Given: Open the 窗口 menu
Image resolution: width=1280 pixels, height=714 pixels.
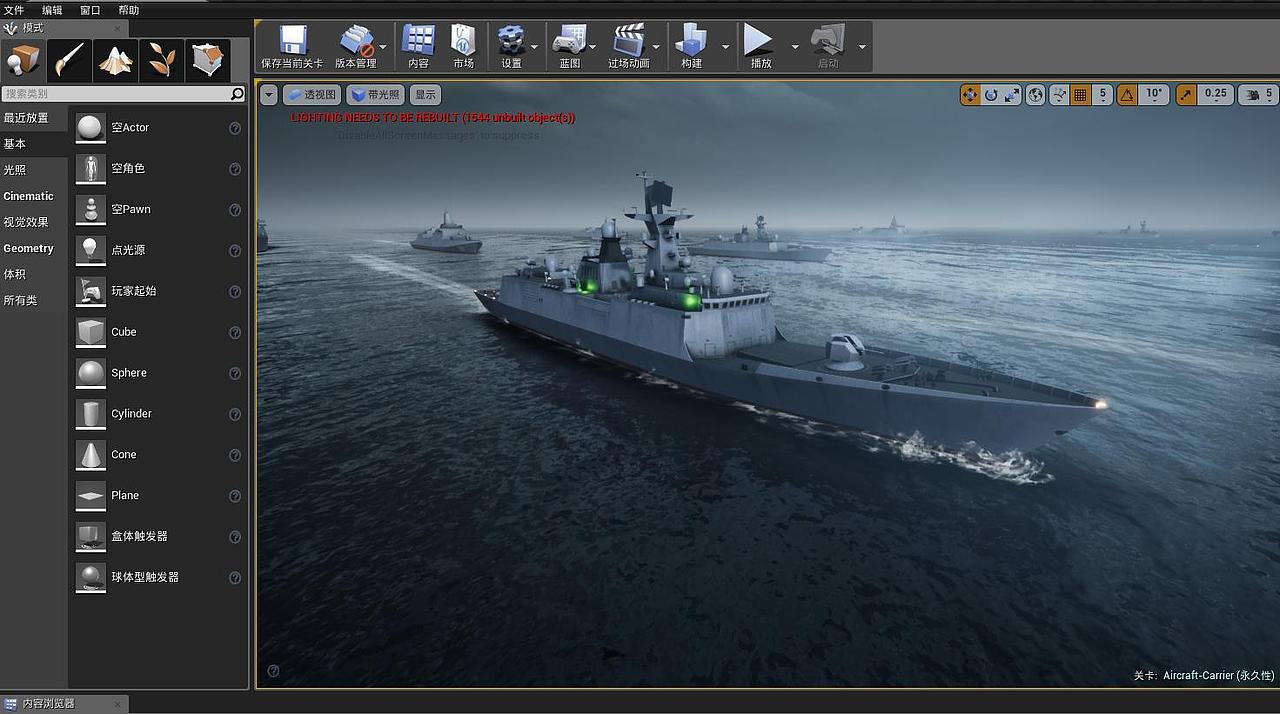Looking at the screenshot, I should (90, 9).
